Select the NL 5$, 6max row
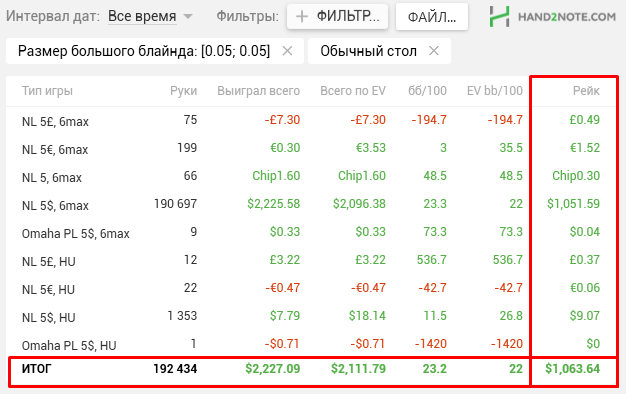Screen dimensions: 626x394 click(311, 204)
